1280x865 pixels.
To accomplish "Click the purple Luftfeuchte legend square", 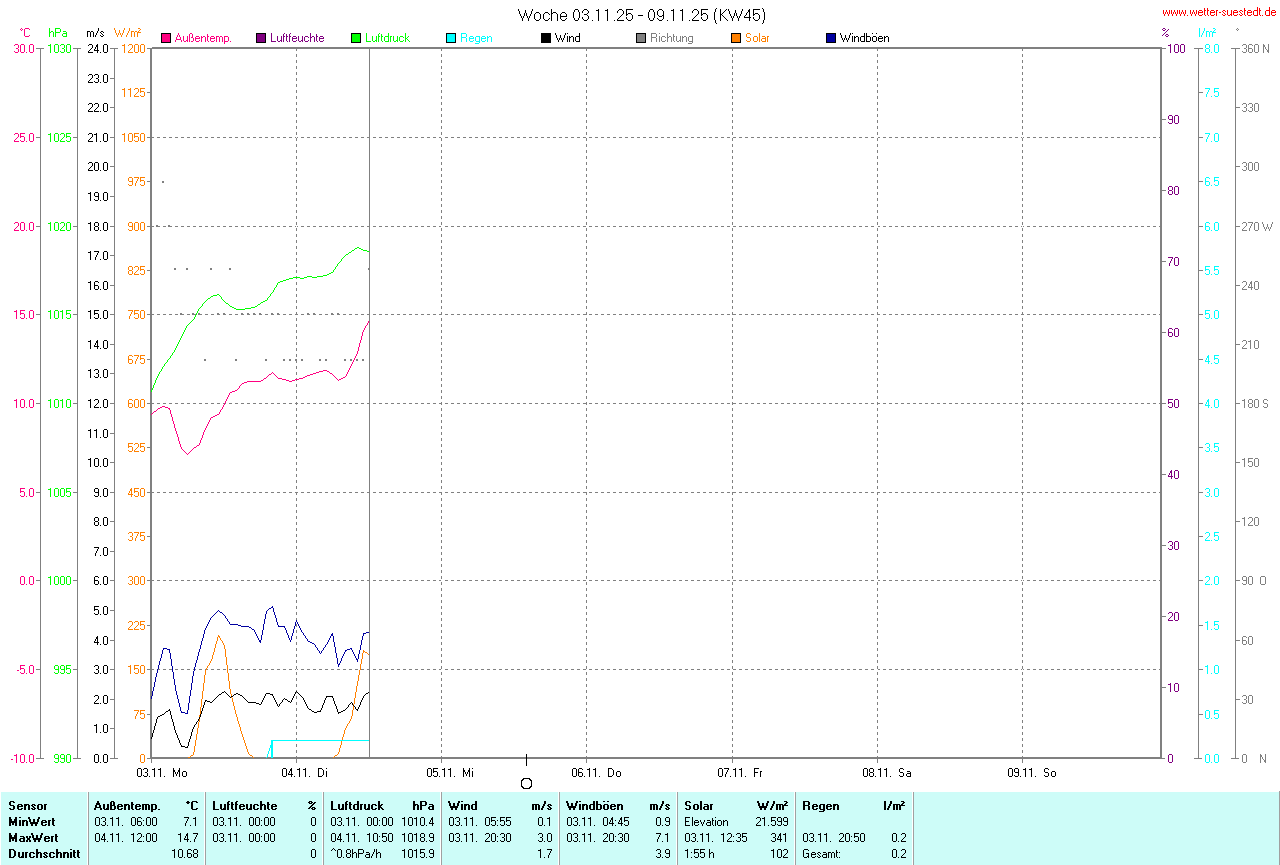I will pos(262,38).
